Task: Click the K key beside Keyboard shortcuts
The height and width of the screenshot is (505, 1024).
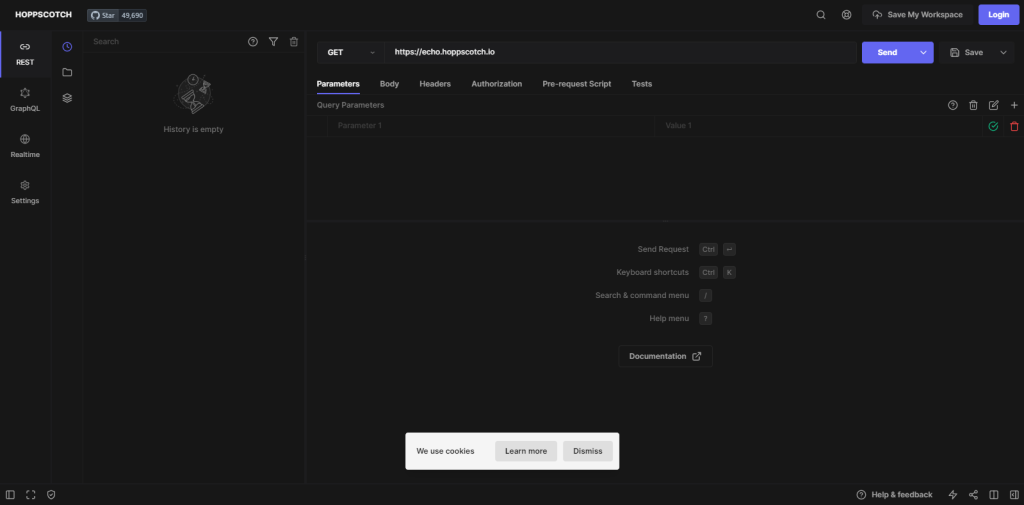Action: [x=729, y=272]
